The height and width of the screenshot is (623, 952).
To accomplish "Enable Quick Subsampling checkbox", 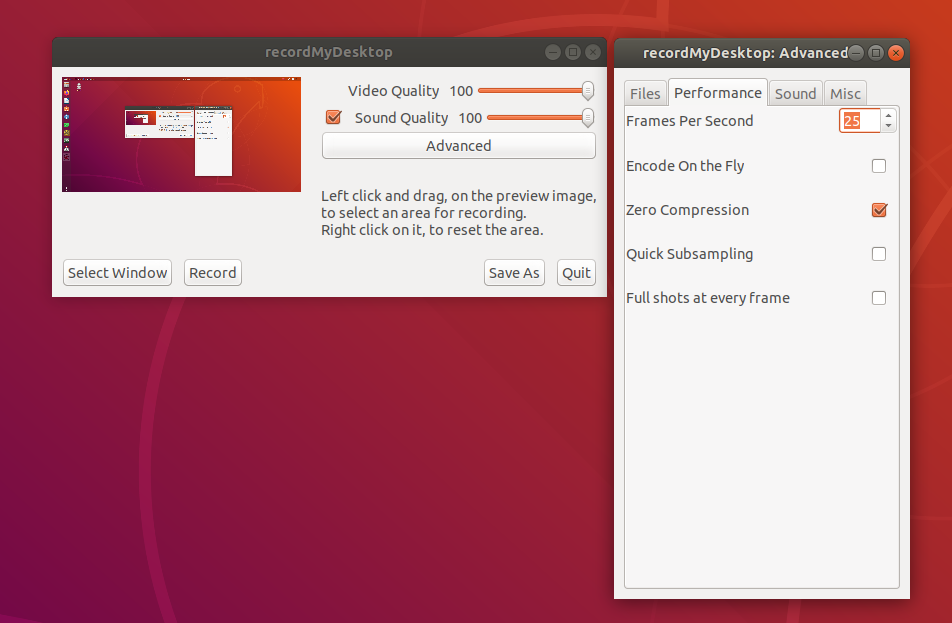I will pos(879,254).
